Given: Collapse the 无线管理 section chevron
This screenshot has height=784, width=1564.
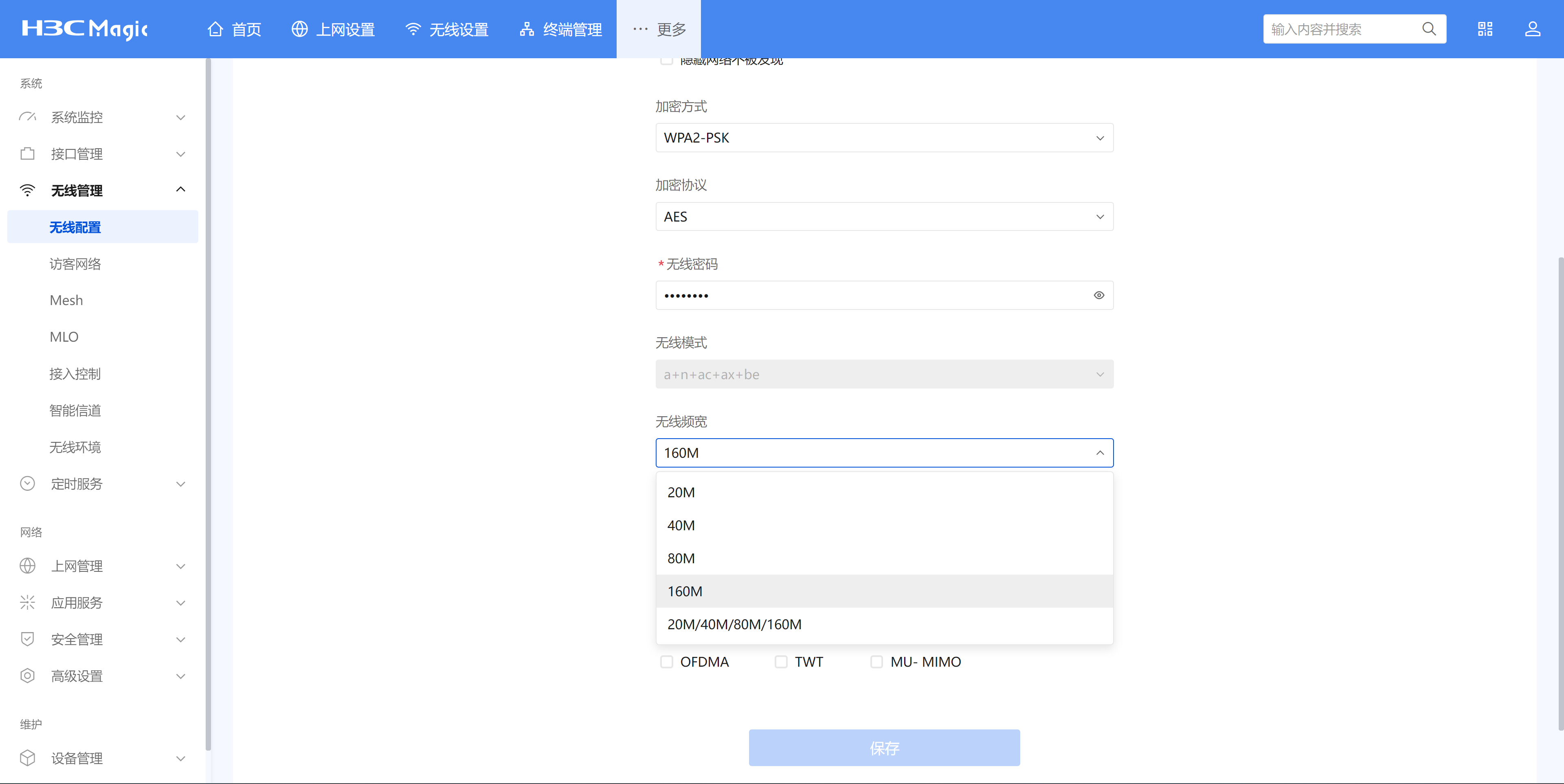Looking at the screenshot, I should [x=180, y=189].
